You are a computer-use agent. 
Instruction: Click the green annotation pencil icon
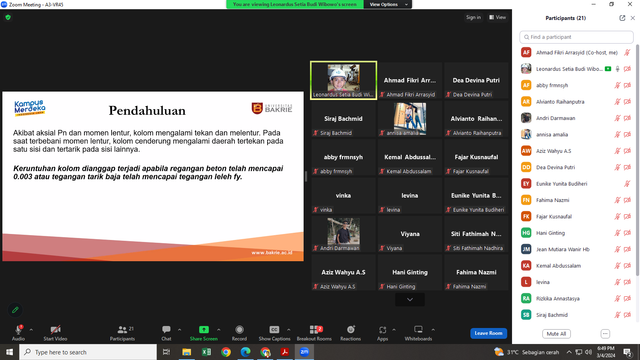coord(15,310)
